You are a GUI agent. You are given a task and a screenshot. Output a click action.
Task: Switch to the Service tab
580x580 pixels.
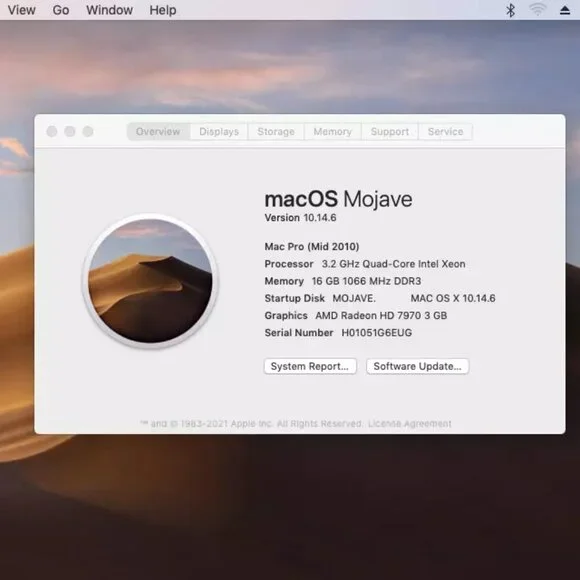point(445,132)
